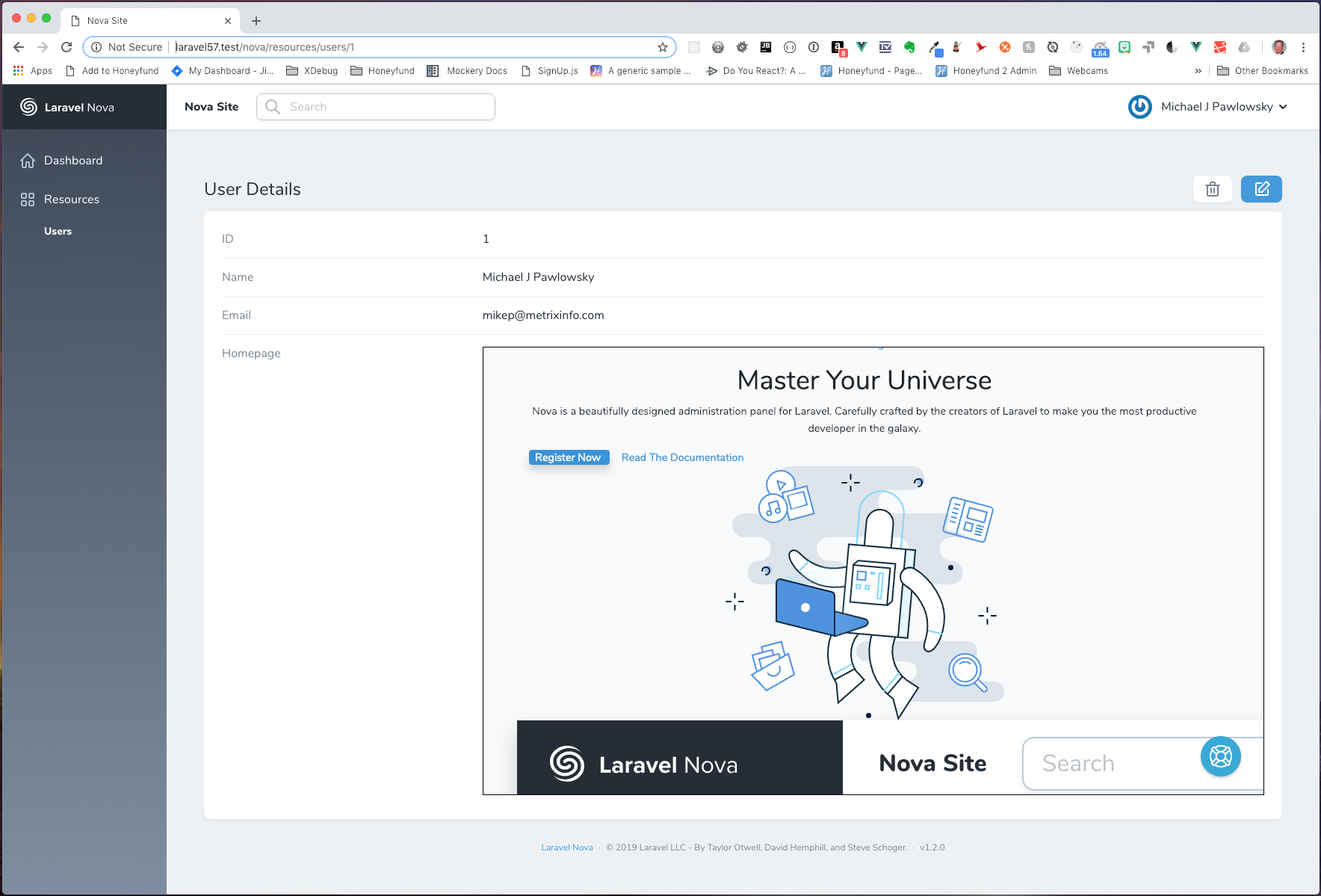
Task: Open the Chrome profile avatar
Action: coord(1279,47)
